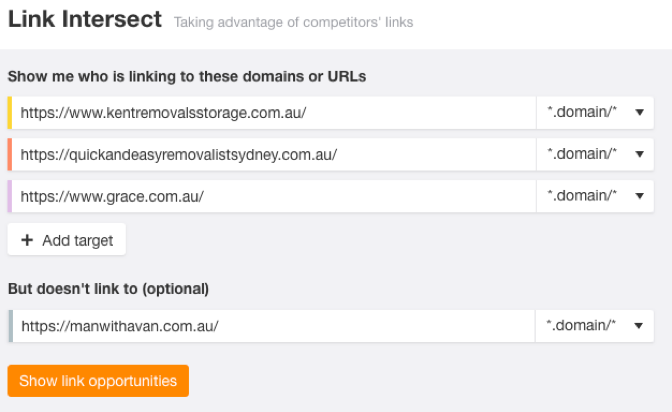The height and width of the screenshot is (412, 672).
Task: Open mode dropdown for manwithavan.com.au row
Action: coord(594,326)
